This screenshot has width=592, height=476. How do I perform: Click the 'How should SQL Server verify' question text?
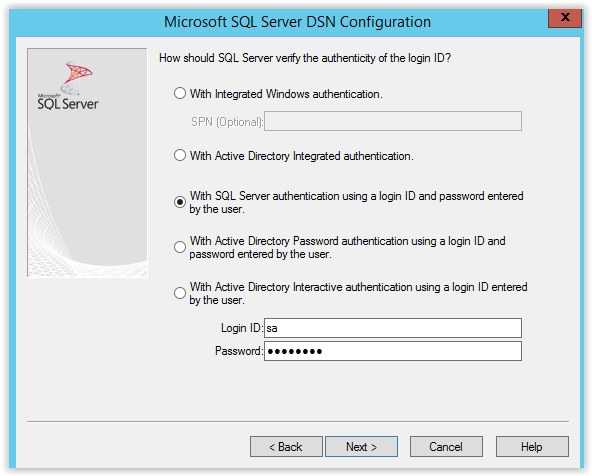[x=305, y=58]
